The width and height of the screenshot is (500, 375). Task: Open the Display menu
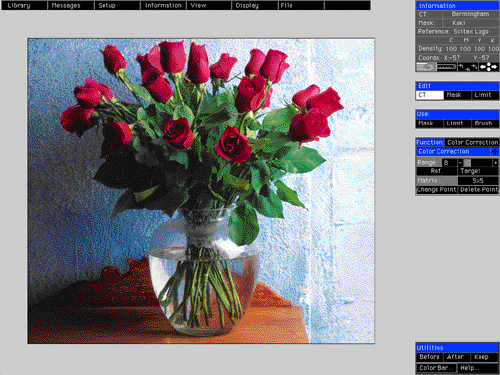(x=255, y=5)
